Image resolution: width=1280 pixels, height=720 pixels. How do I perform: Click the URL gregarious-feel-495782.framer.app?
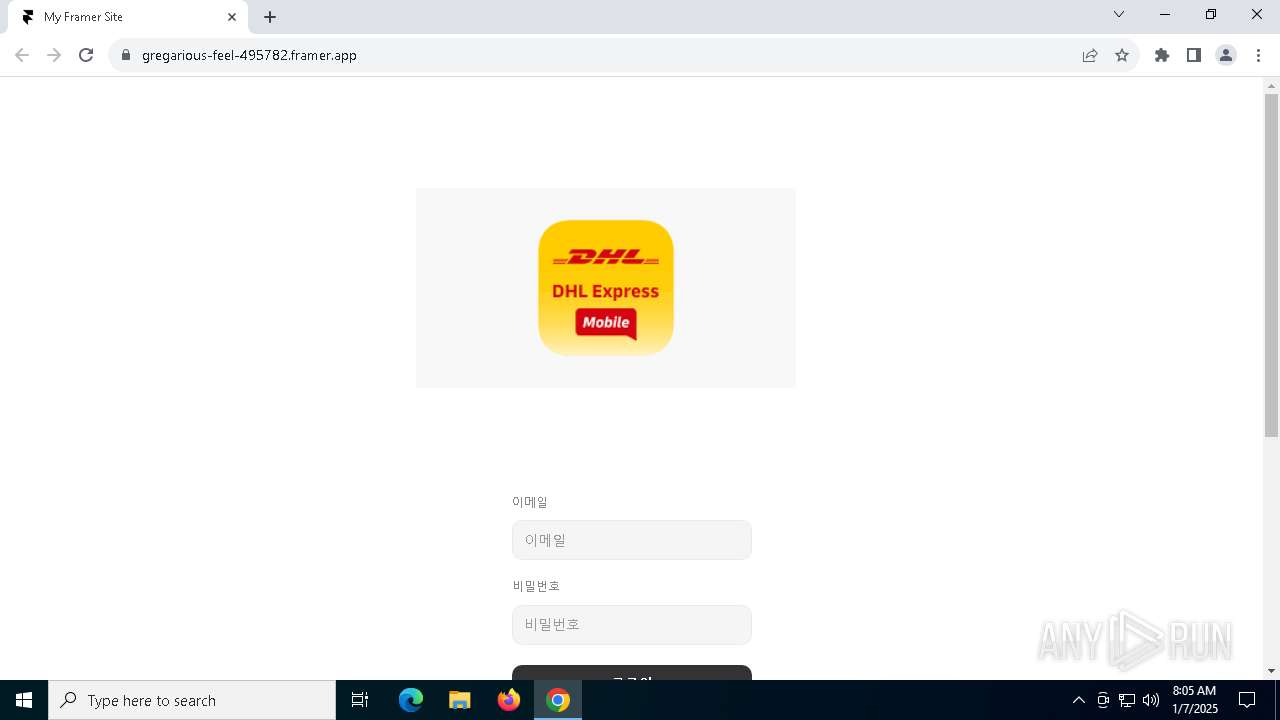[249, 55]
